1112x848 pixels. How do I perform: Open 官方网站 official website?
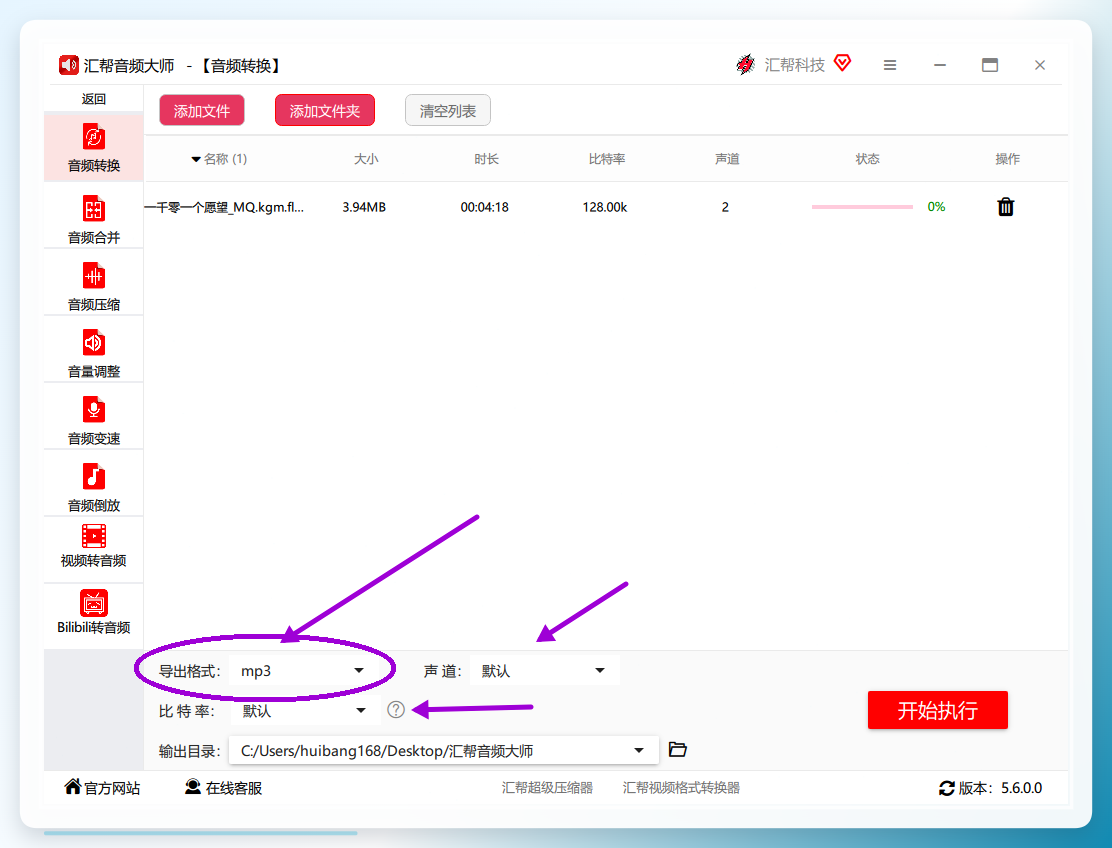pos(102,788)
